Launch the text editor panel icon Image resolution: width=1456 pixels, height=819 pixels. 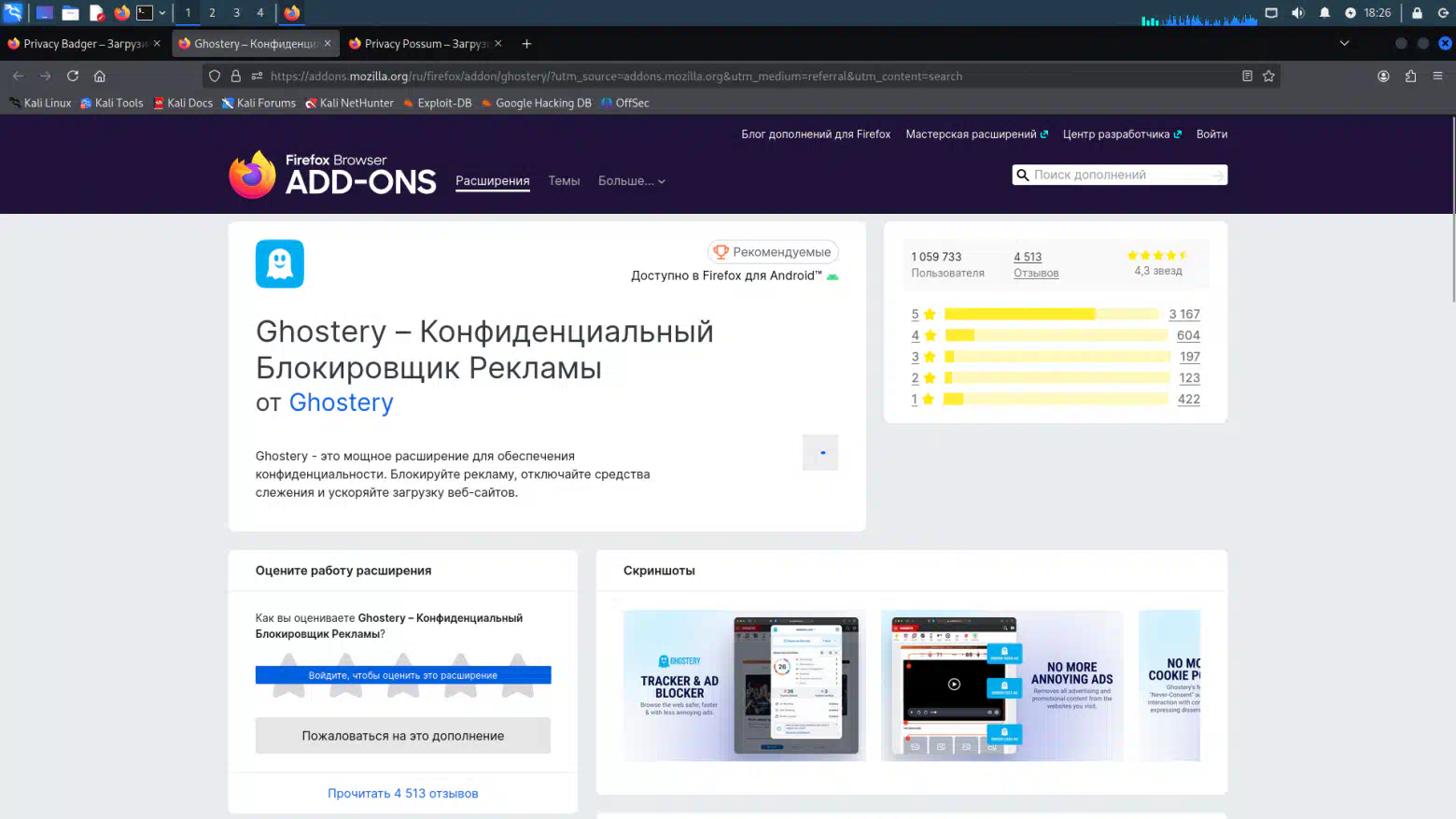coord(96,13)
